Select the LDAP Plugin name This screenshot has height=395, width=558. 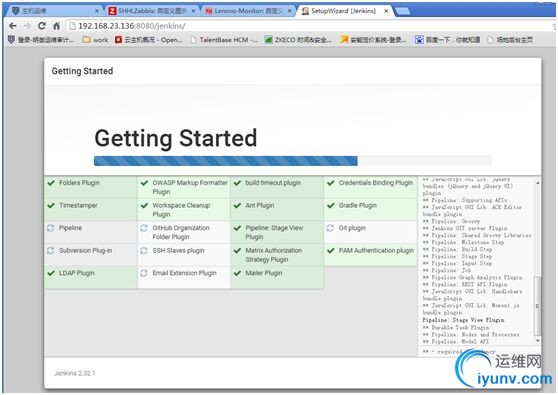pos(77,273)
